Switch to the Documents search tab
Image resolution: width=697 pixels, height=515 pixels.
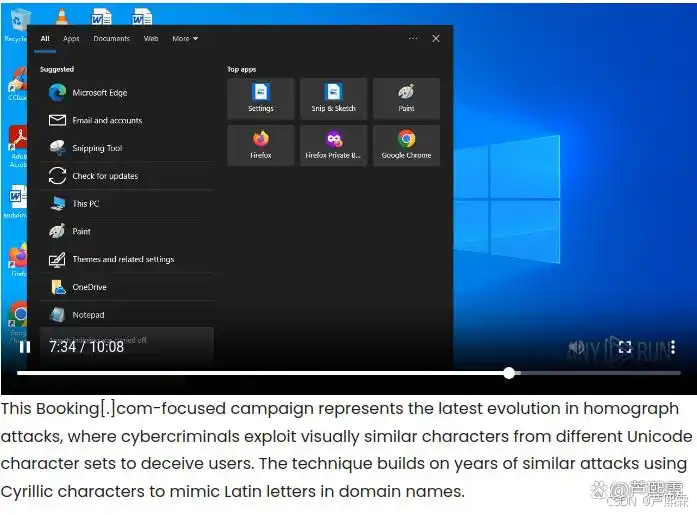coord(112,39)
